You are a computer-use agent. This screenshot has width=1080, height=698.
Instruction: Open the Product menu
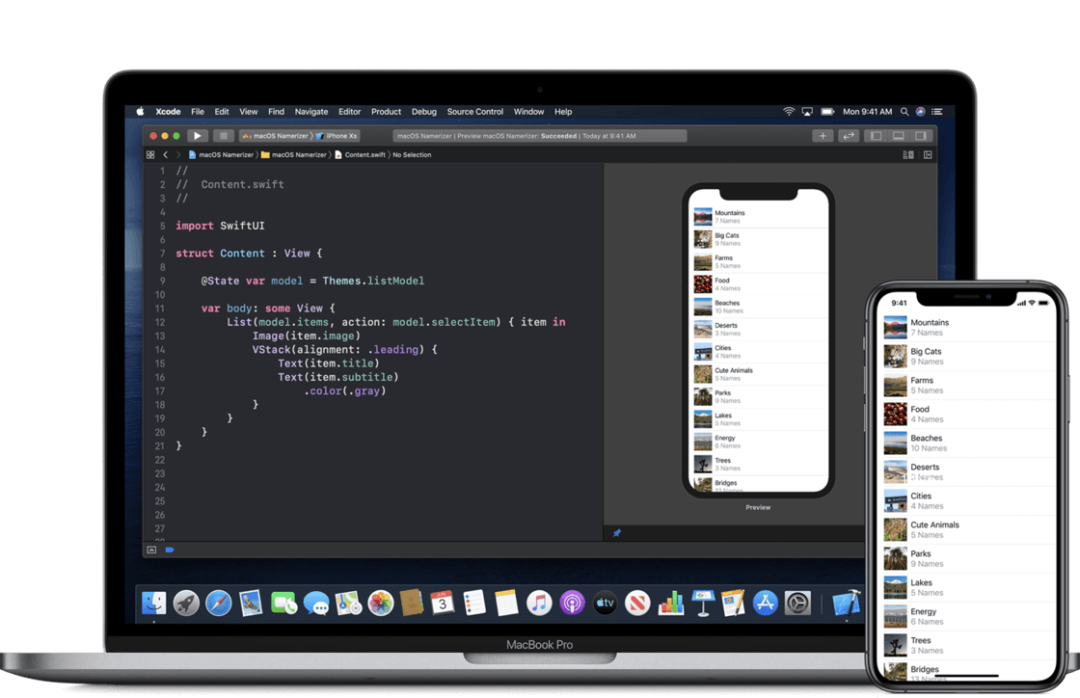pyautogui.click(x=386, y=112)
